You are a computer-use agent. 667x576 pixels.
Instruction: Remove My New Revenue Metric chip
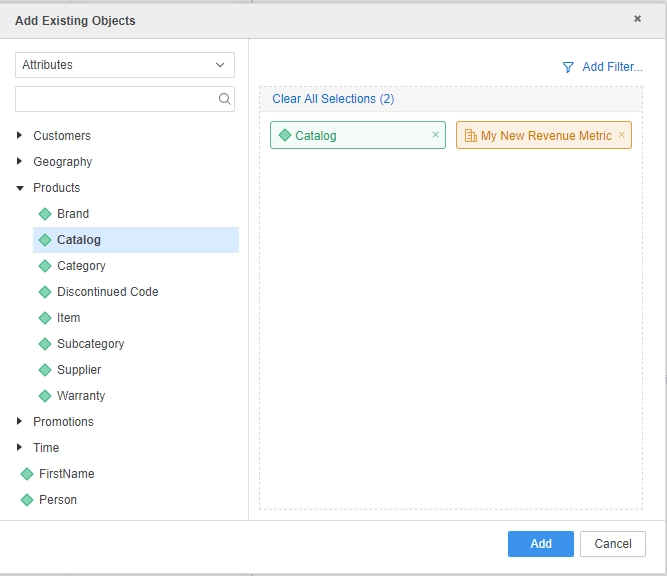click(621, 135)
